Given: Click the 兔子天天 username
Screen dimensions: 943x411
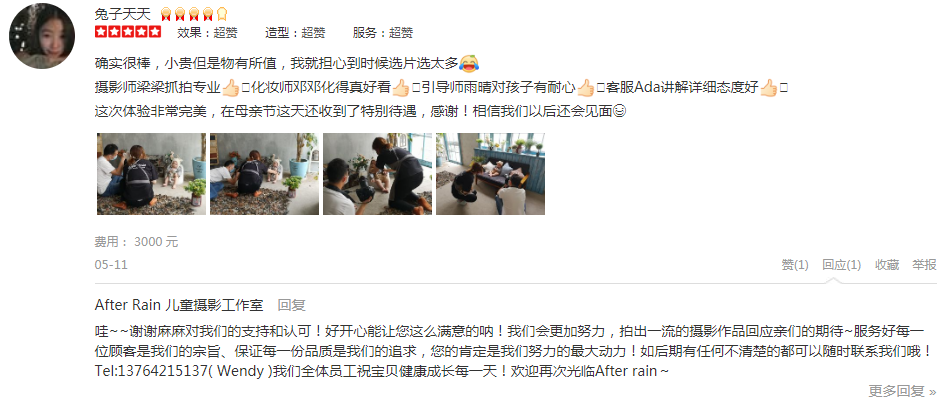Looking at the screenshot, I should [x=123, y=14].
